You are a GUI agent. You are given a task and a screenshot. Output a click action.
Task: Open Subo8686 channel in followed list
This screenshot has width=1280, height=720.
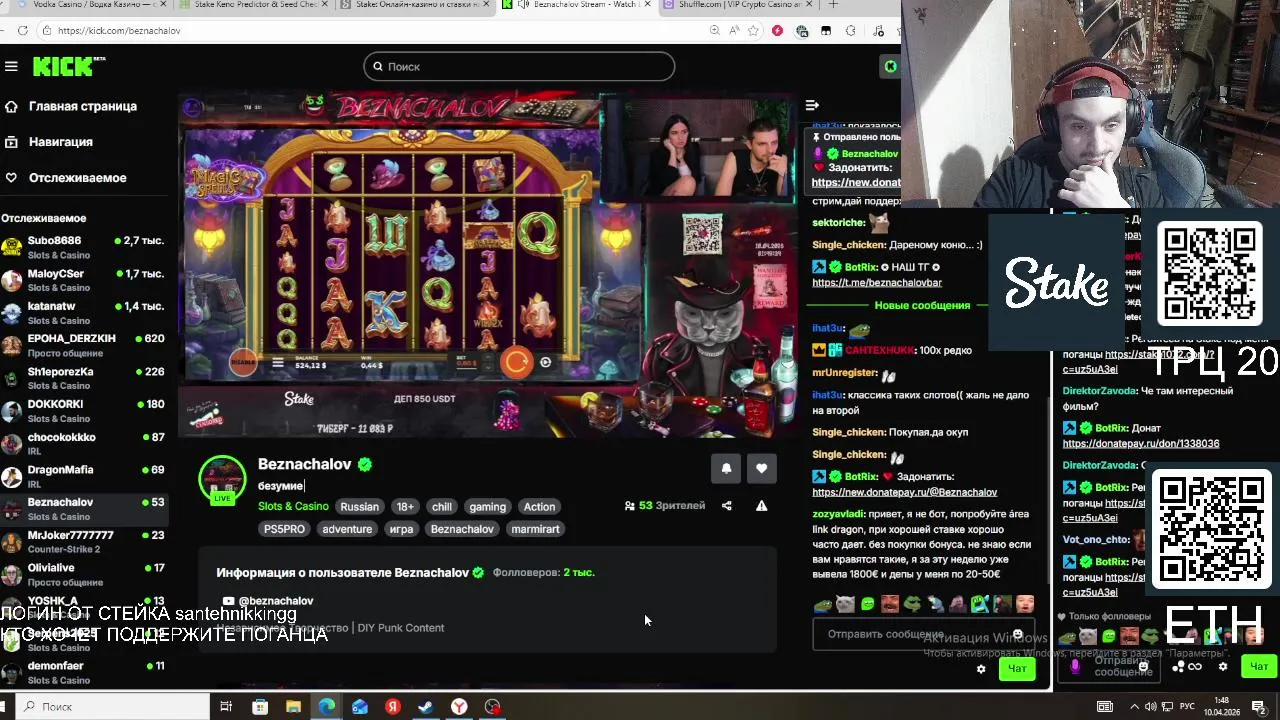click(x=83, y=248)
